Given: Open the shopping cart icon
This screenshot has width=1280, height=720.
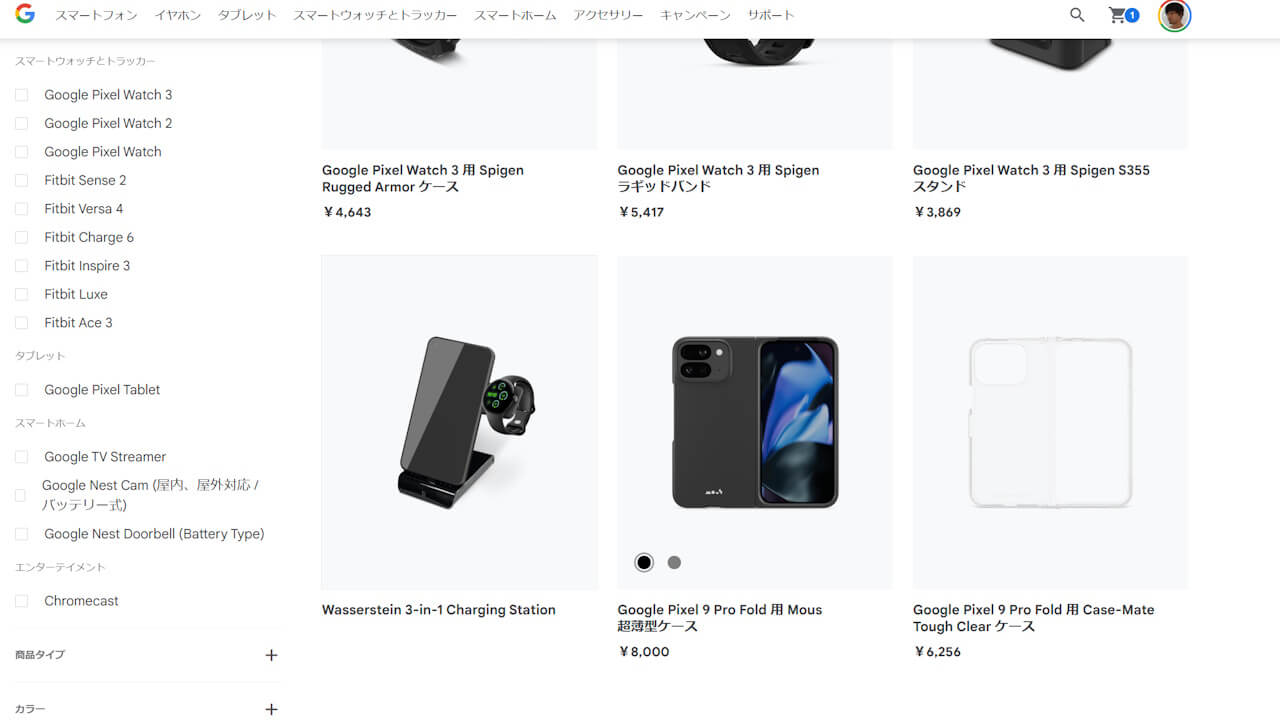Looking at the screenshot, I should click(x=1119, y=15).
